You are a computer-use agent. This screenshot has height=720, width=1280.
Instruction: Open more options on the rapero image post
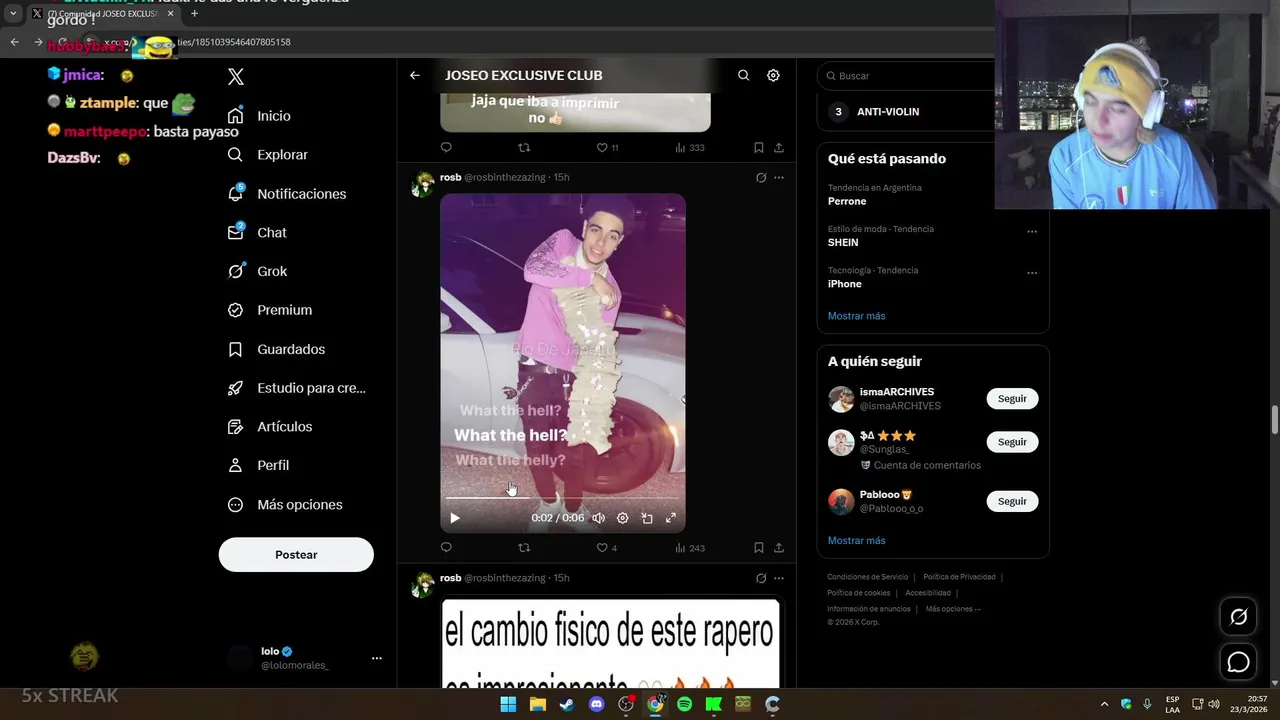pyautogui.click(x=779, y=578)
